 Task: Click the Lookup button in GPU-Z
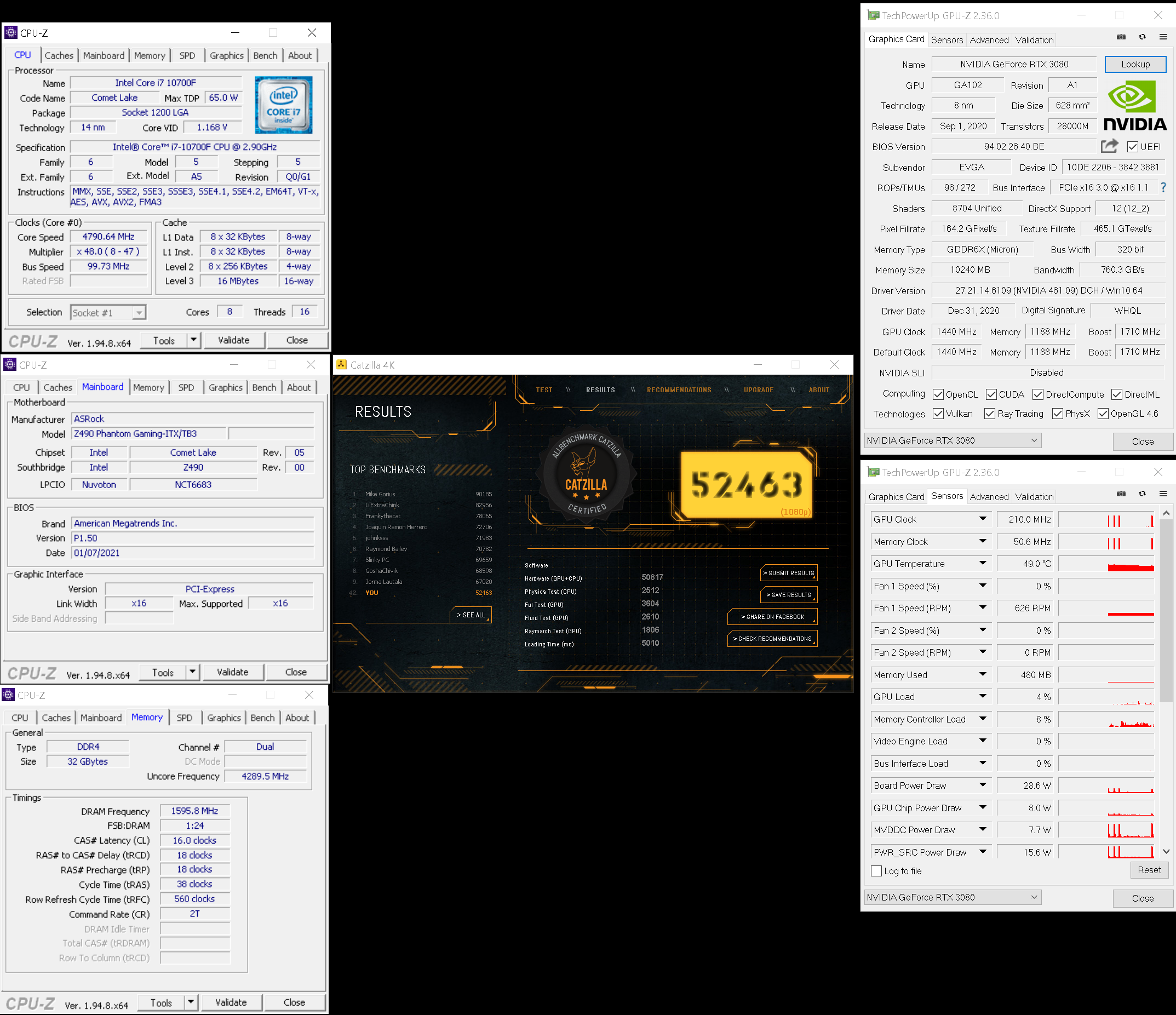pos(1135,64)
